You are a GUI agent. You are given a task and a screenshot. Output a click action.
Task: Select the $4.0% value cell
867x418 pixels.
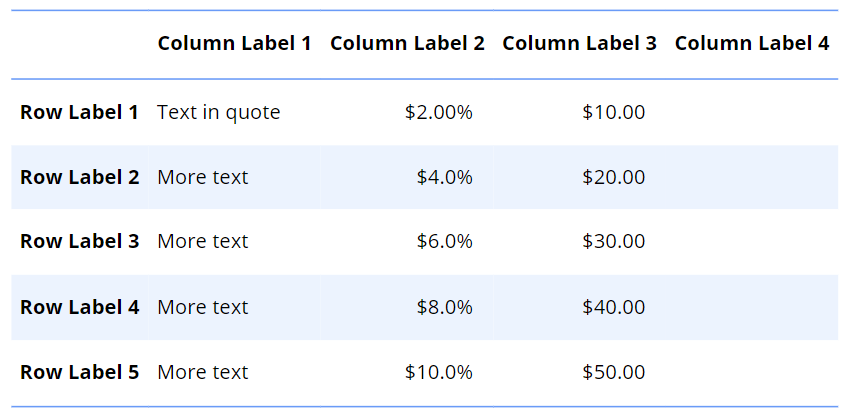[x=445, y=177]
